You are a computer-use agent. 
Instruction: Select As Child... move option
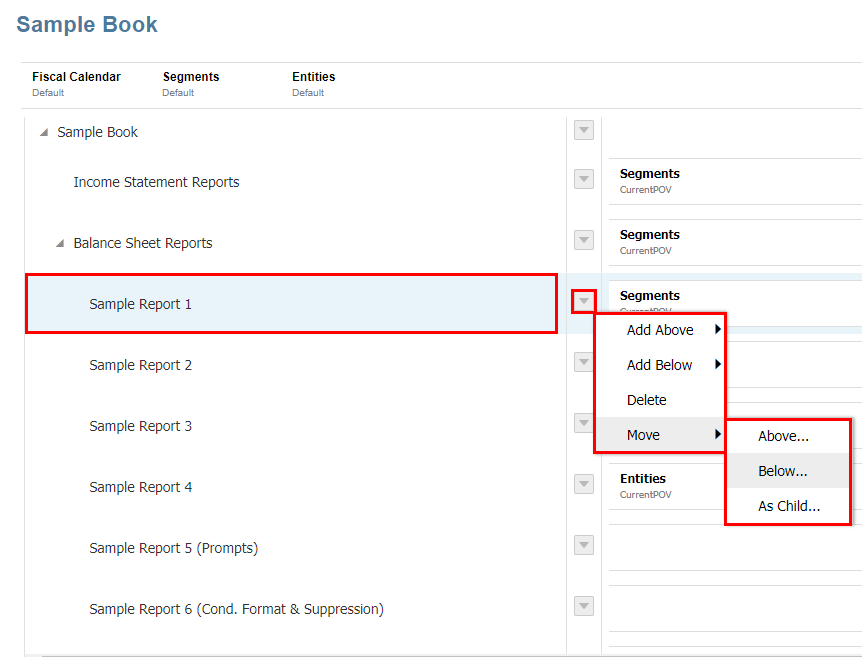click(x=789, y=506)
